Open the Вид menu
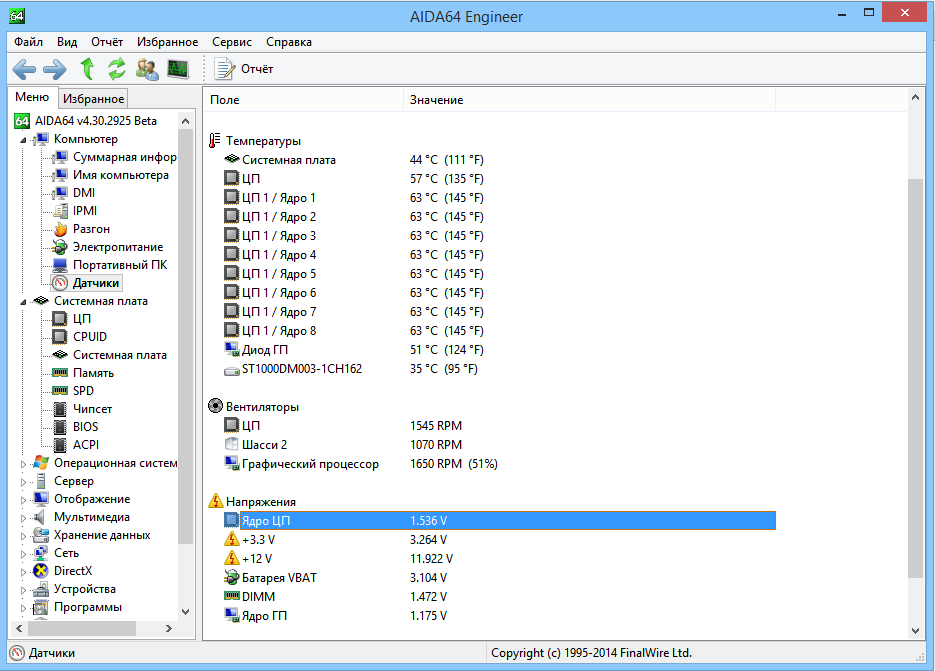The width and height of the screenshot is (935, 671). 67,42
